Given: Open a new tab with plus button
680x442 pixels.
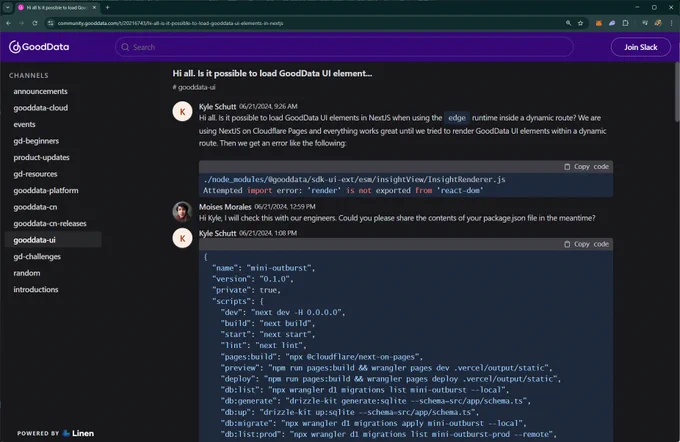Looking at the screenshot, I should (x=108, y=7).
